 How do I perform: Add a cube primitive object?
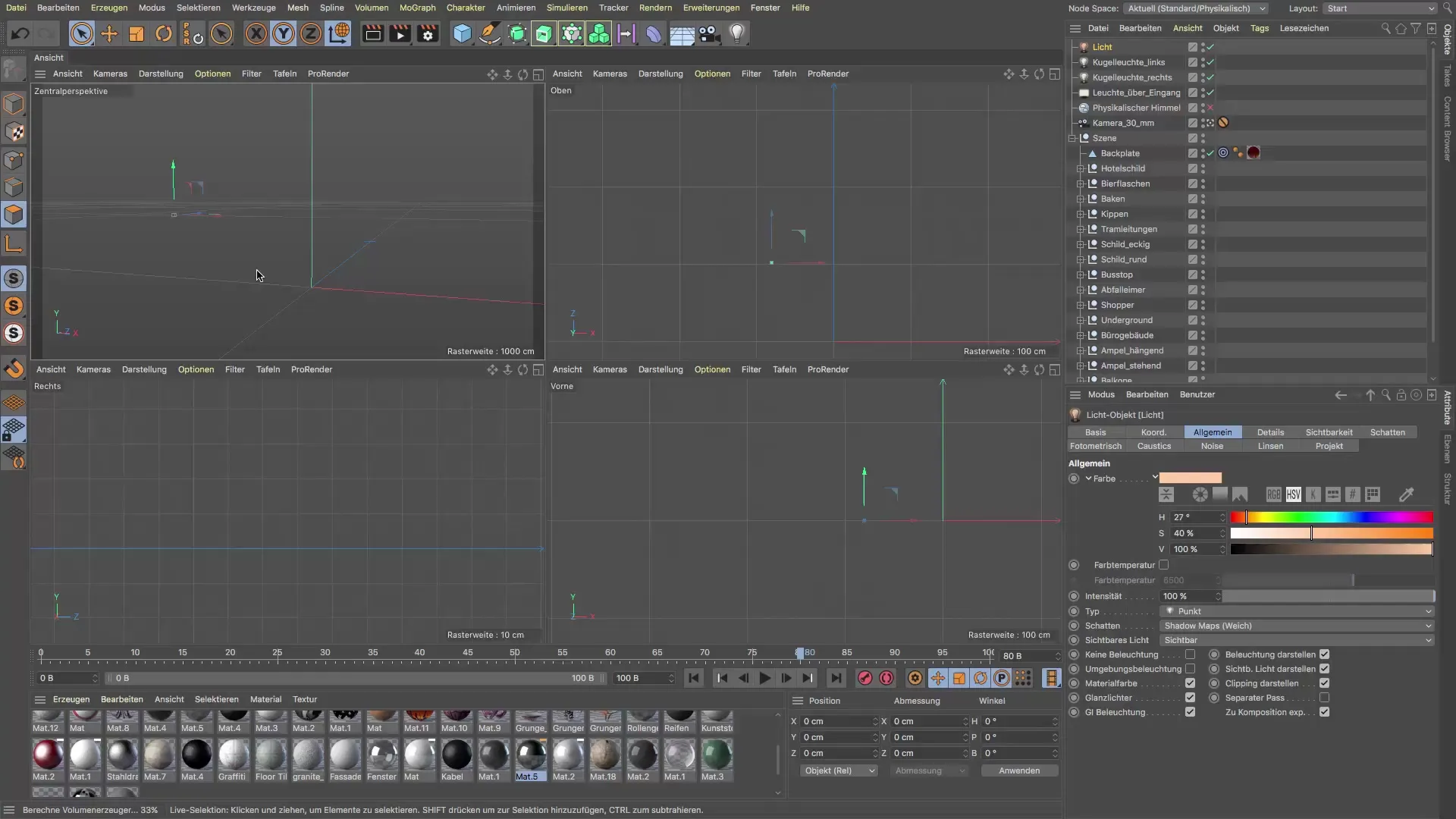[x=462, y=33]
